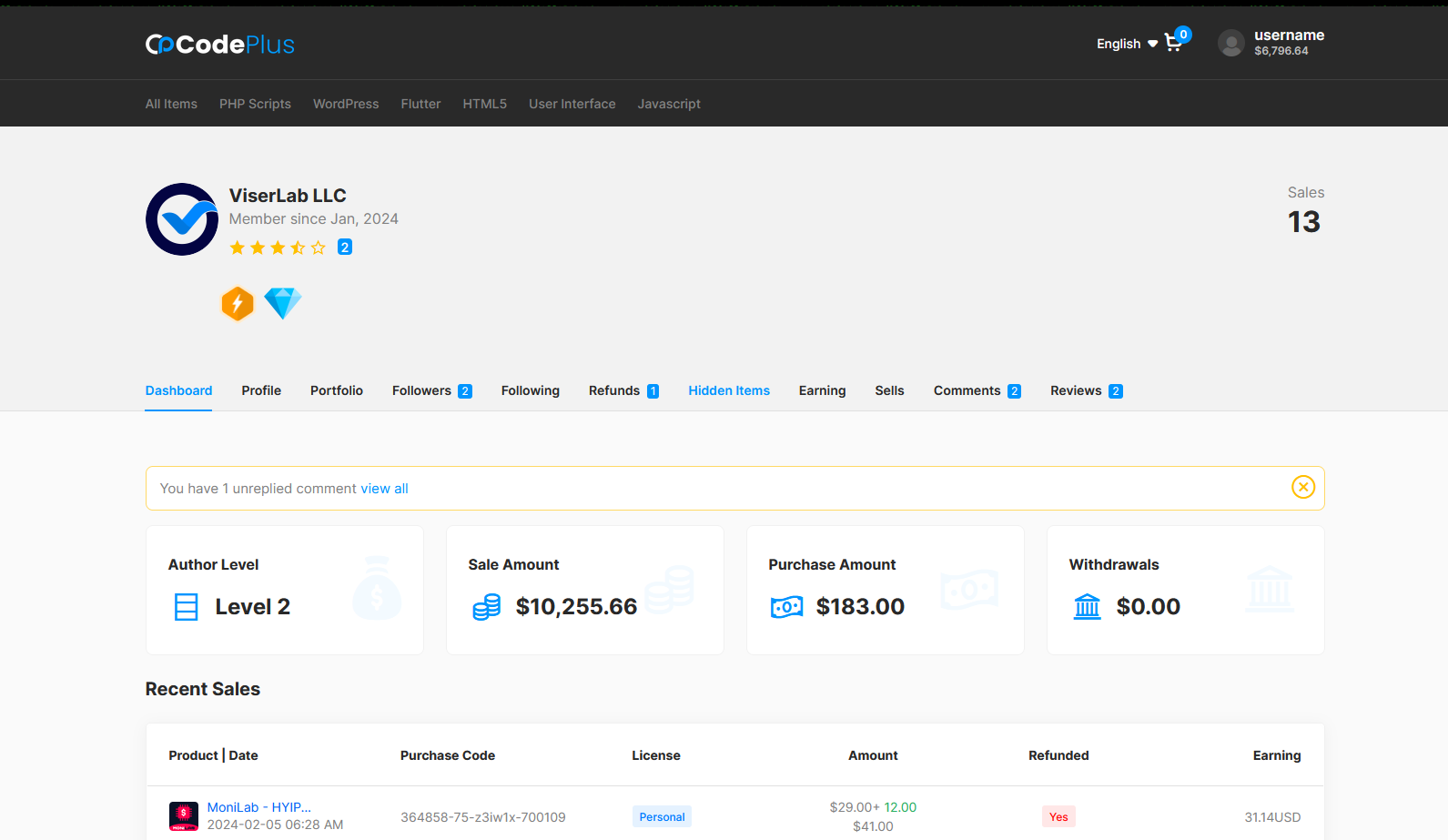Switch to the Comments tab
The width and height of the screenshot is (1448, 840).
(977, 390)
